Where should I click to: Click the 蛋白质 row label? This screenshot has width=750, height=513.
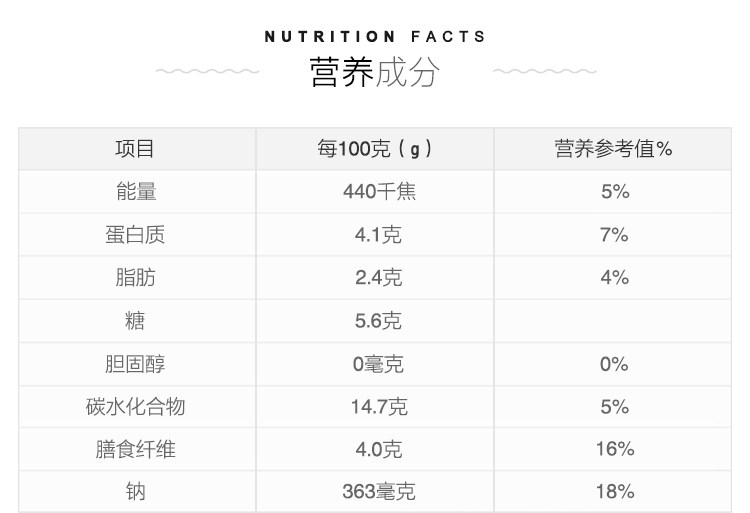[135, 234]
